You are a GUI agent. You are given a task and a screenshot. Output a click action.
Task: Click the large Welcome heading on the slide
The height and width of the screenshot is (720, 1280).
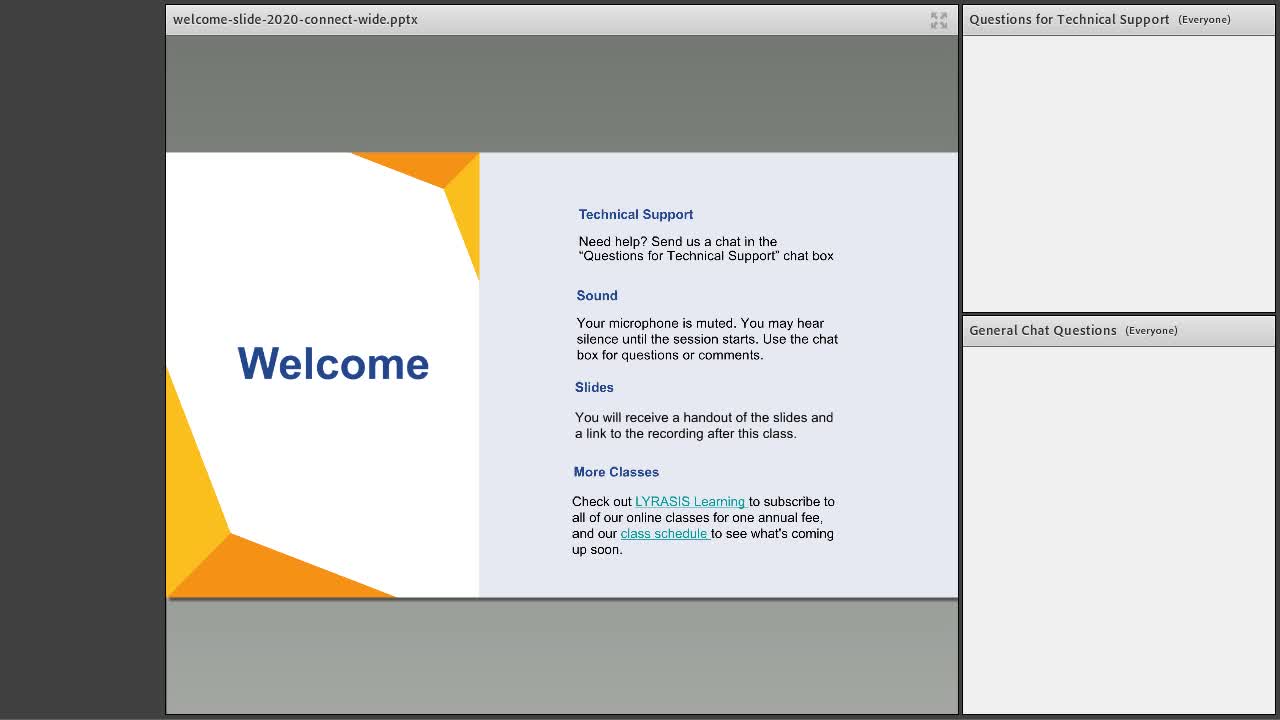coord(333,364)
